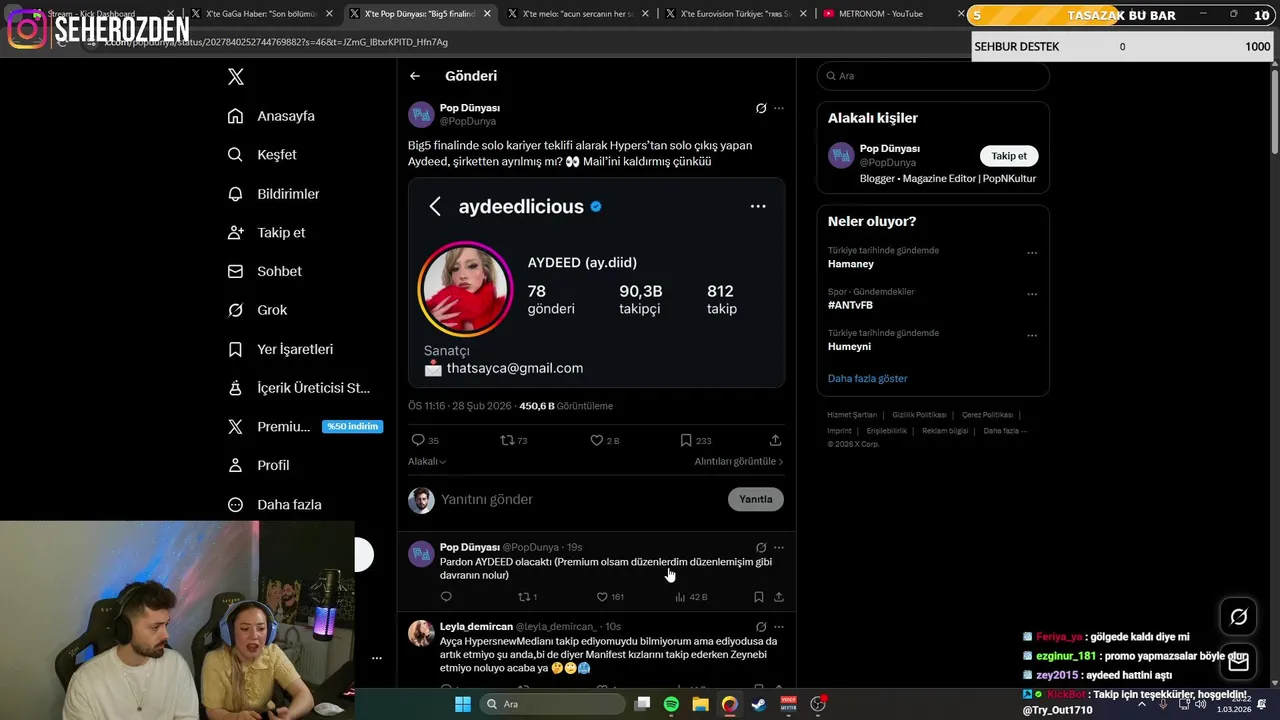This screenshot has width=1280, height=720.
Task: Open Yer İşaretleri bookmarks
Action: [280, 349]
